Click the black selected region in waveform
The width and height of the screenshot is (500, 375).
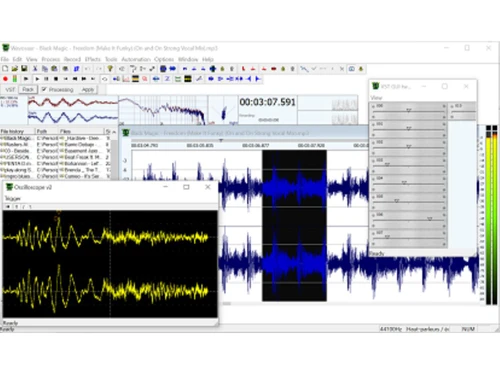click(294, 226)
